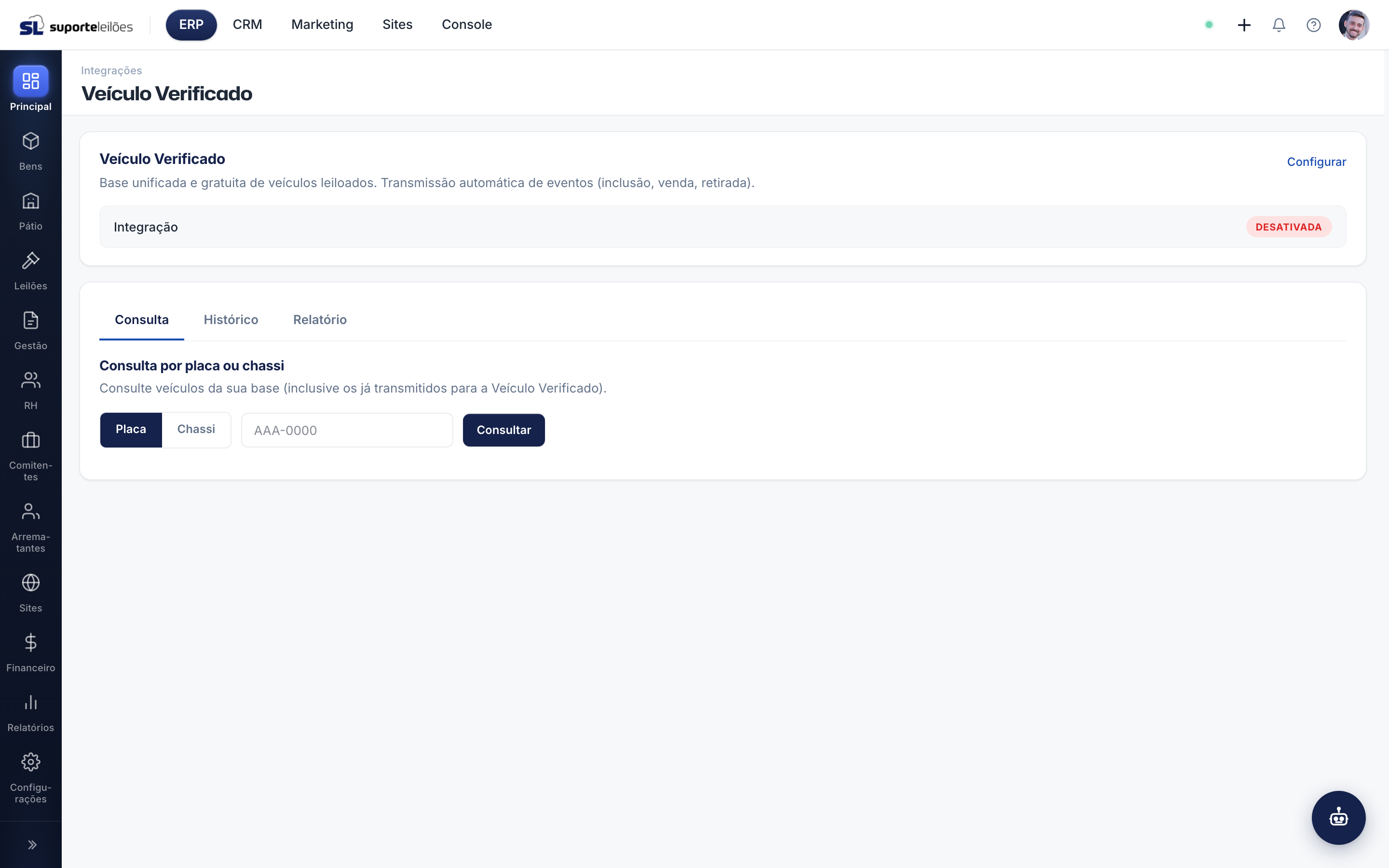This screenshot has width=1389, height=868.
Task: Switch to Sites in top navigation
Action: pos(397,25)
